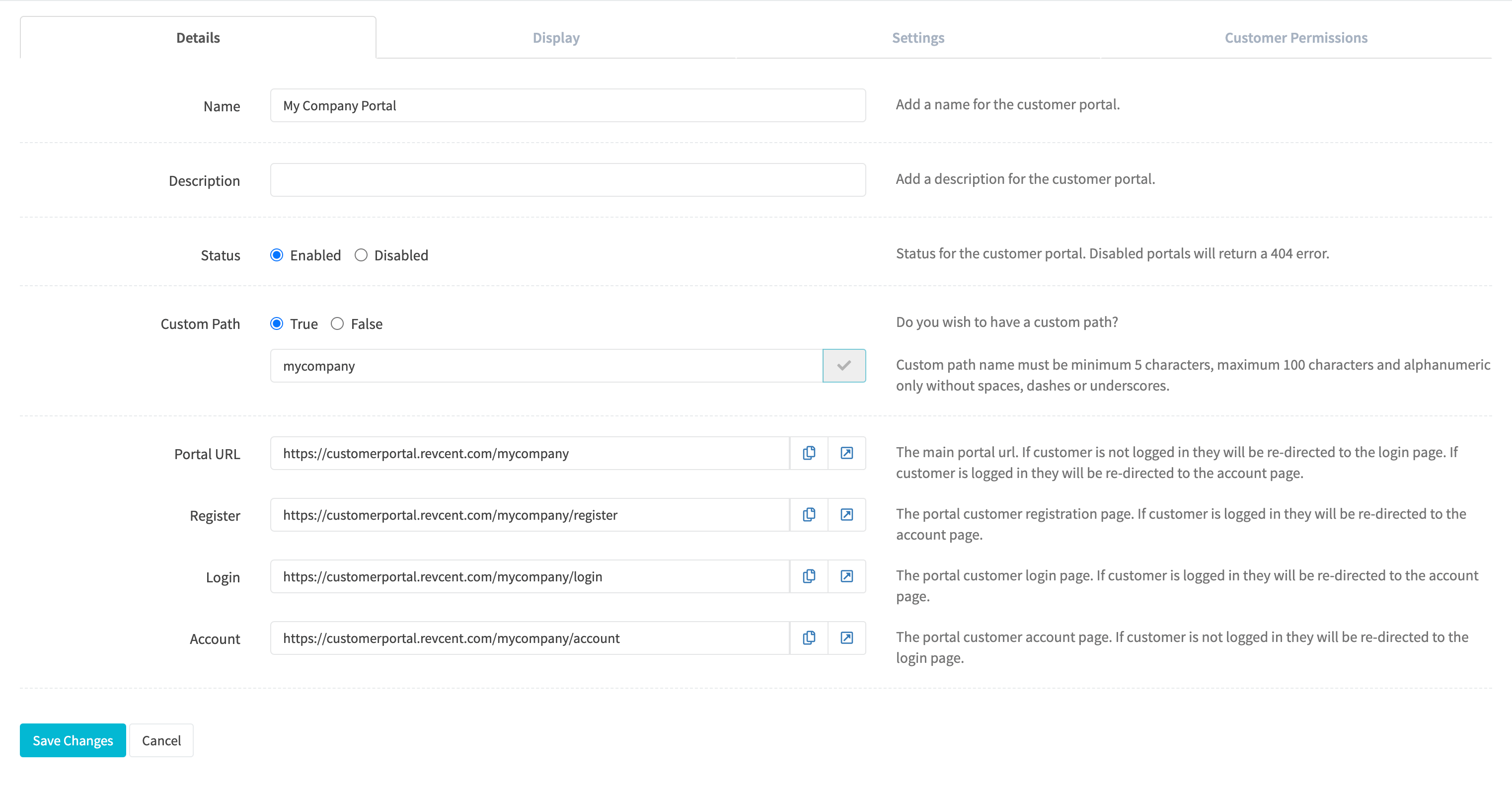Click the Account URL text field
Viewport: 1512px width, 797px height.
[530, 638]
